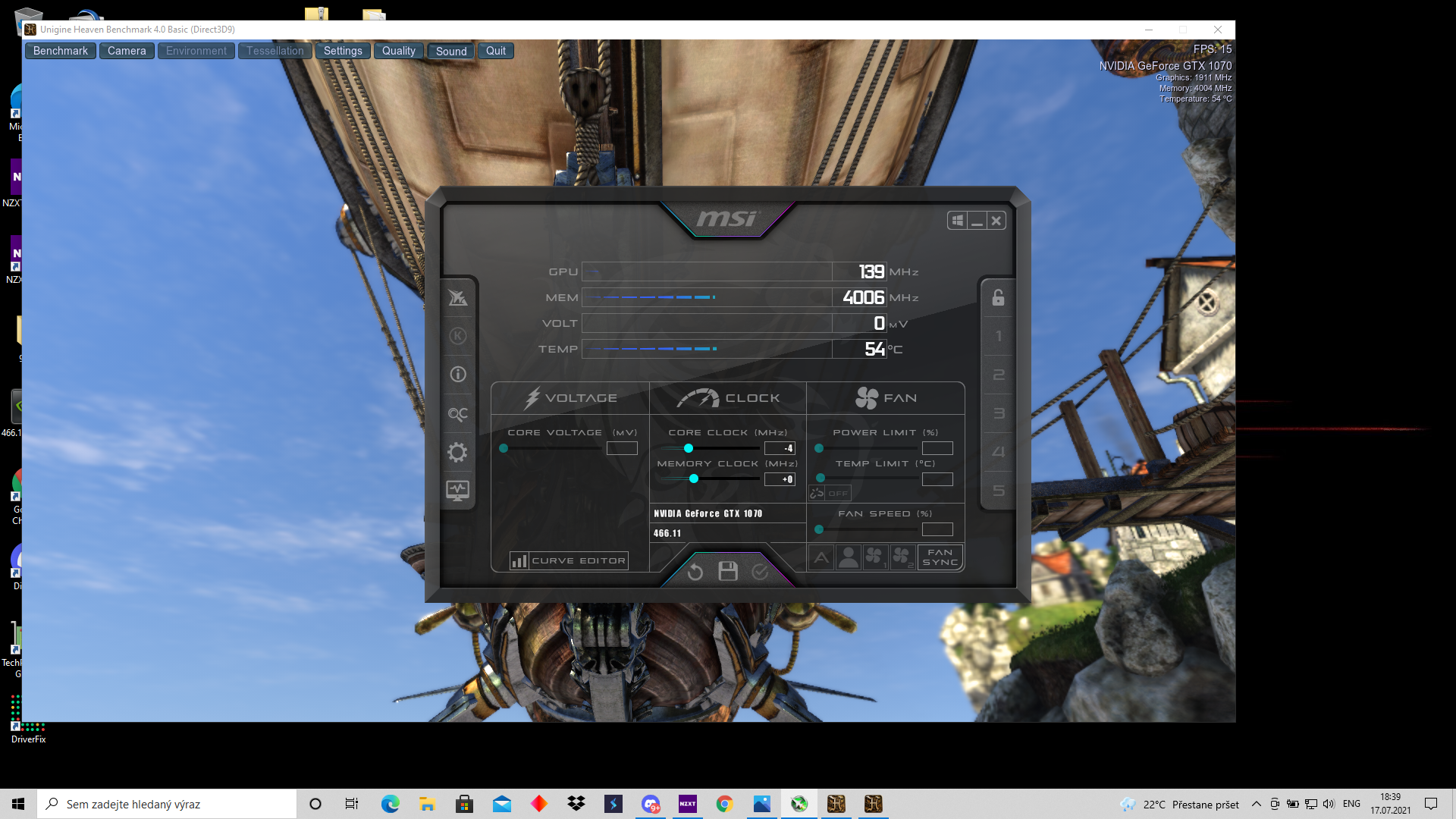Open the Settings menu in Heaven Benchmark
Image resolution: width=1456 pixels, height=819 pixels.
coord(343,51)
